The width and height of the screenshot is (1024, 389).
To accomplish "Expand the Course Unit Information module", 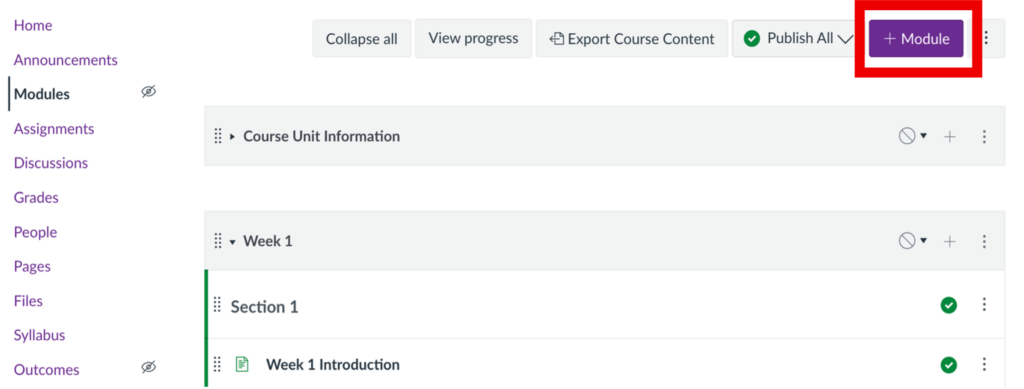I will click(x=232, y=137).
